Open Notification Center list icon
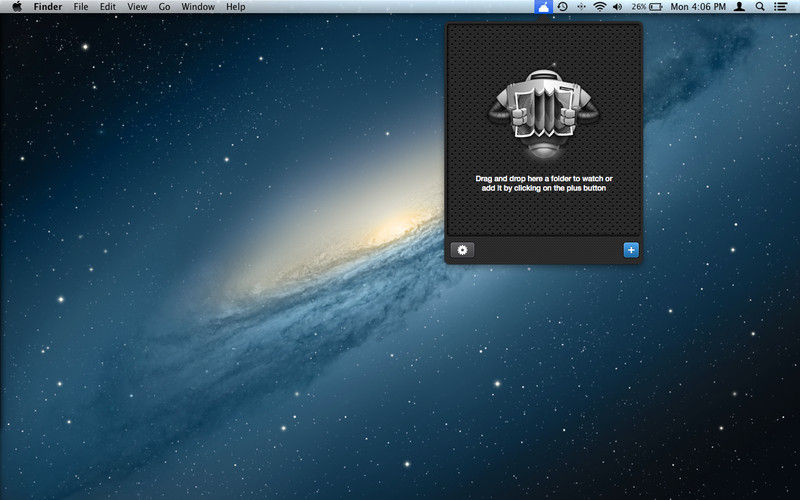Image resolution: width=800 pixels, height=500 pixels. tap(780, 7)
